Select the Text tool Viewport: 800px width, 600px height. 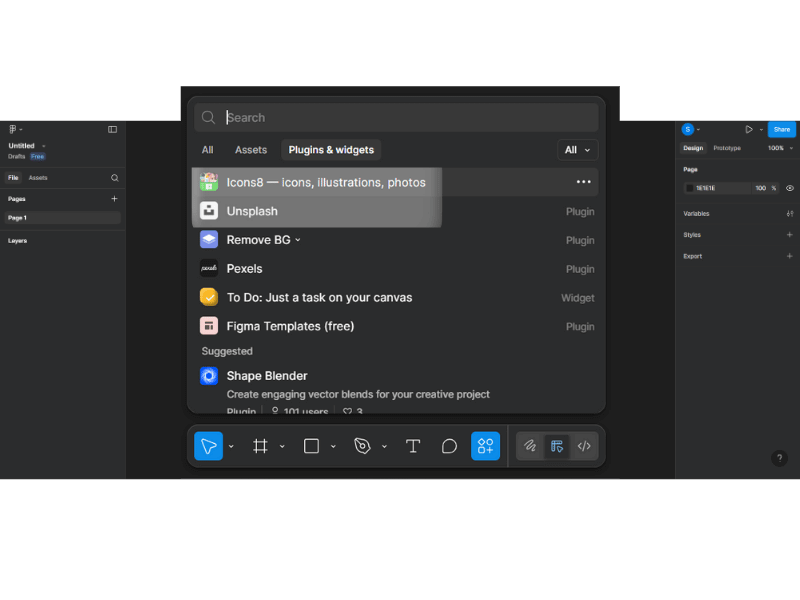coord(413,446)
